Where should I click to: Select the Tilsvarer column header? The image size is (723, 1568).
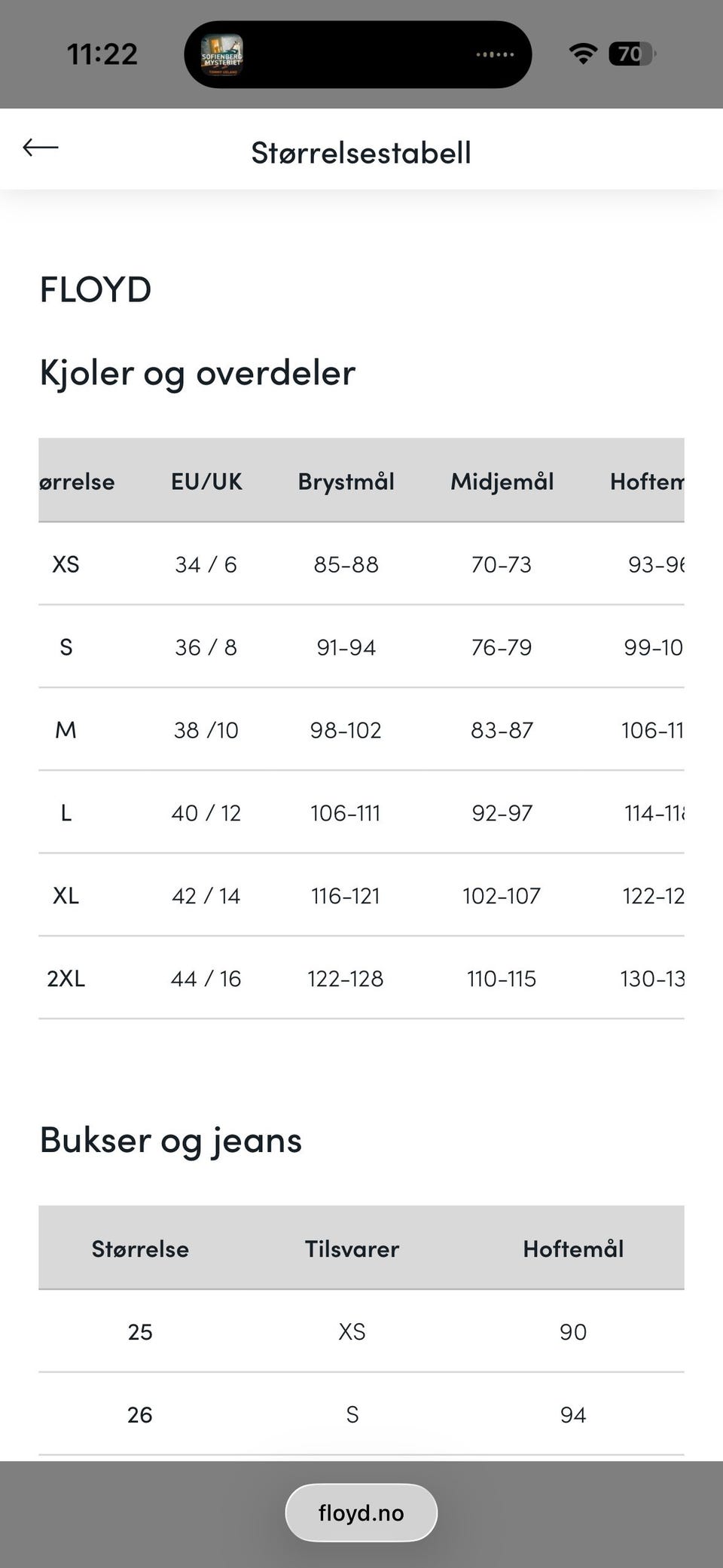(352, 1249)
